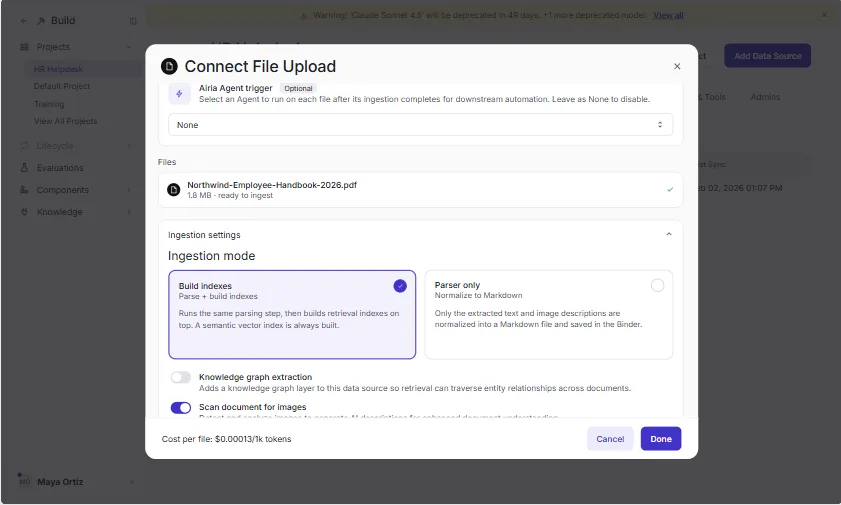Open View all deprecated models link

[x=668, y=16]
